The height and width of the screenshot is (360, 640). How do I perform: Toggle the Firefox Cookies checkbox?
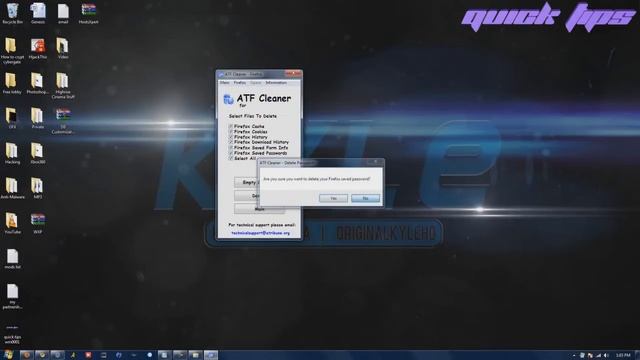click(231, 132)
